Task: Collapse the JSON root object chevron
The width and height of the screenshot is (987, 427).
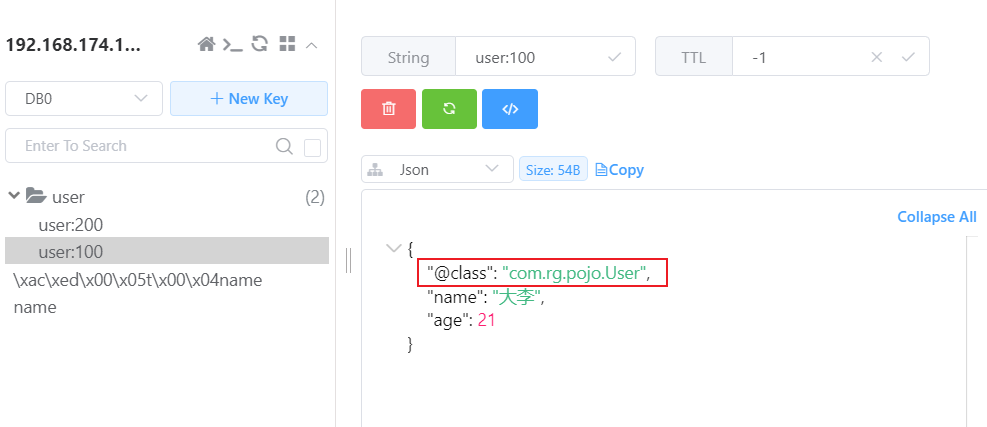Action: pos(391,247)
